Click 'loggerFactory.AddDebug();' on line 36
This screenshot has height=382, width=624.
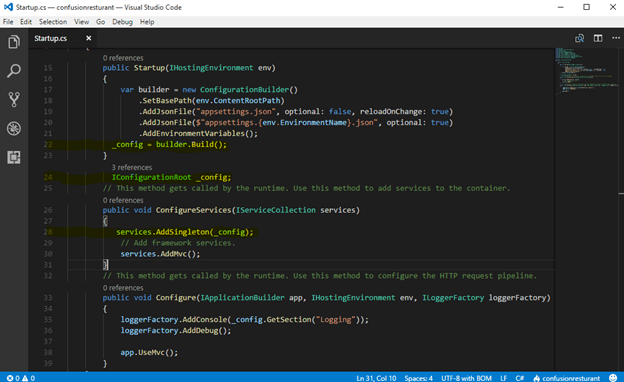coord(176,331)
